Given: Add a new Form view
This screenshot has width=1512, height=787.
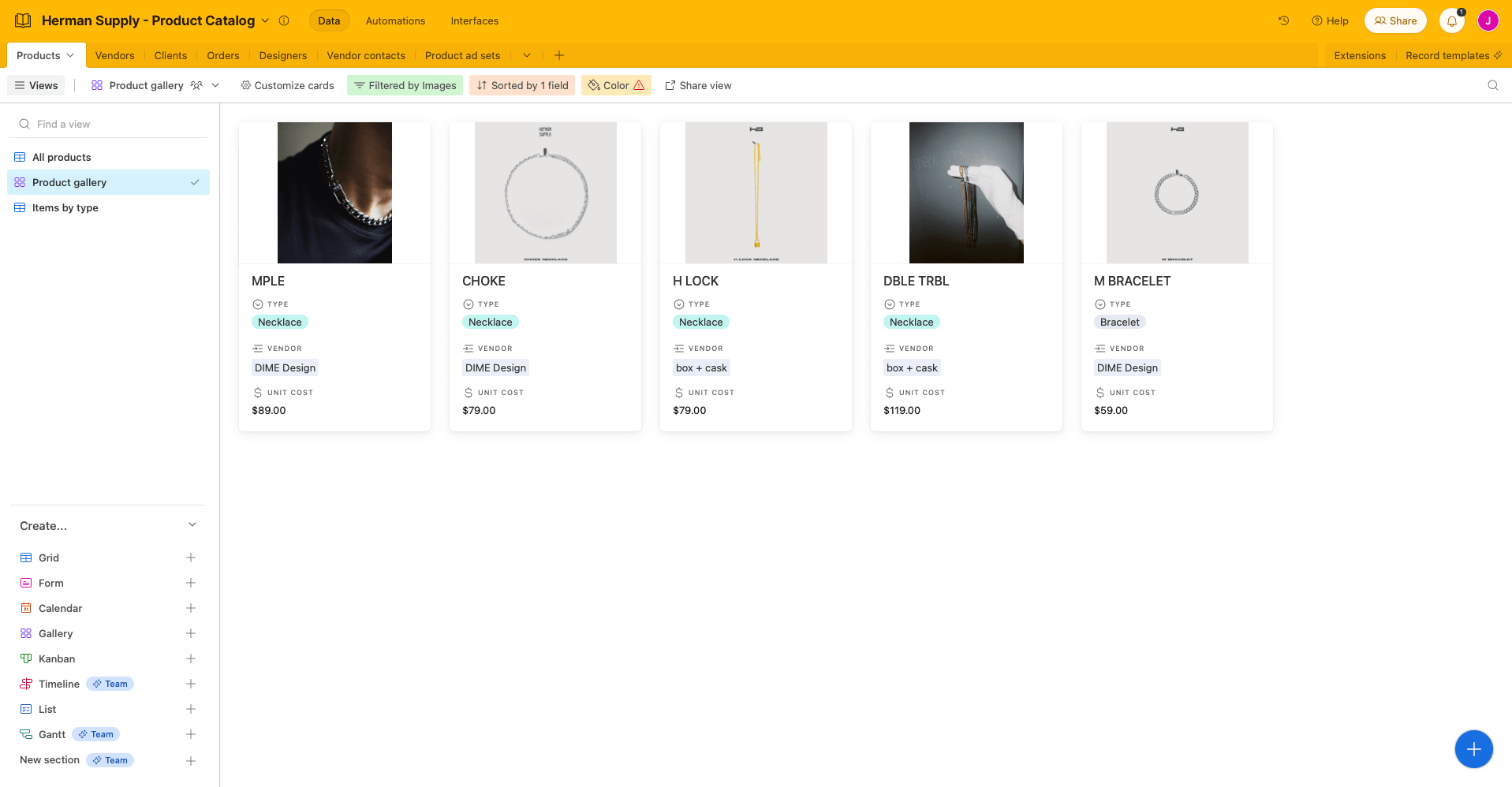Looking at the screenshot, I should point(190,583).
